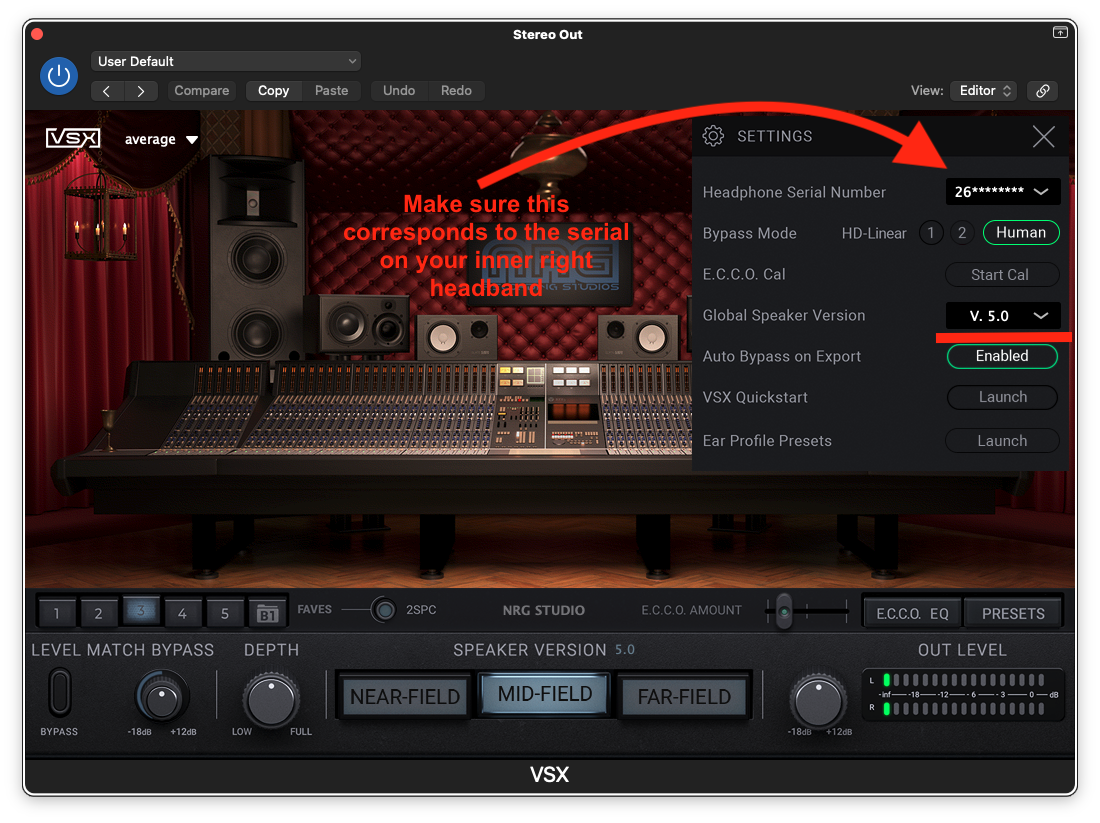Image resolution: width=1100 pixels, height=823 pixels.
Task: Go to previous preset arrow
Action: [107, 91]
